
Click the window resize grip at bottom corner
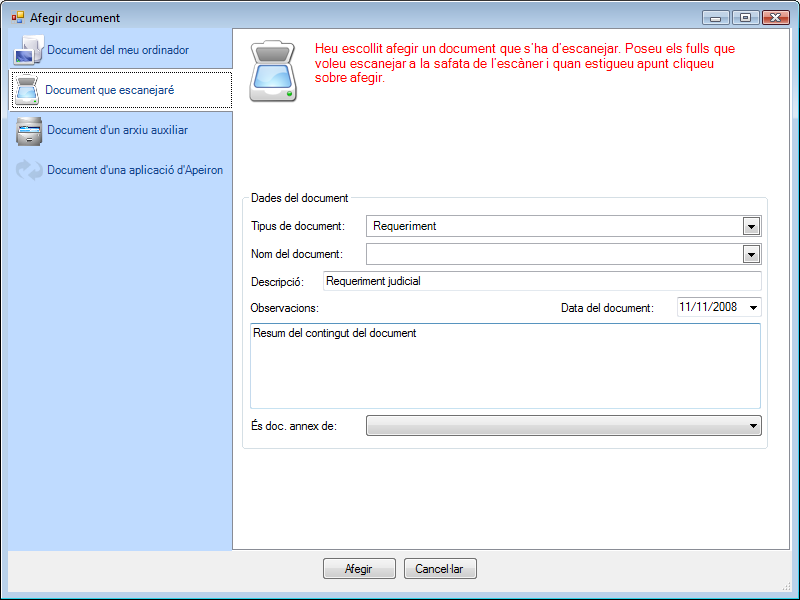pyautogui.click(x=786, y=587)
